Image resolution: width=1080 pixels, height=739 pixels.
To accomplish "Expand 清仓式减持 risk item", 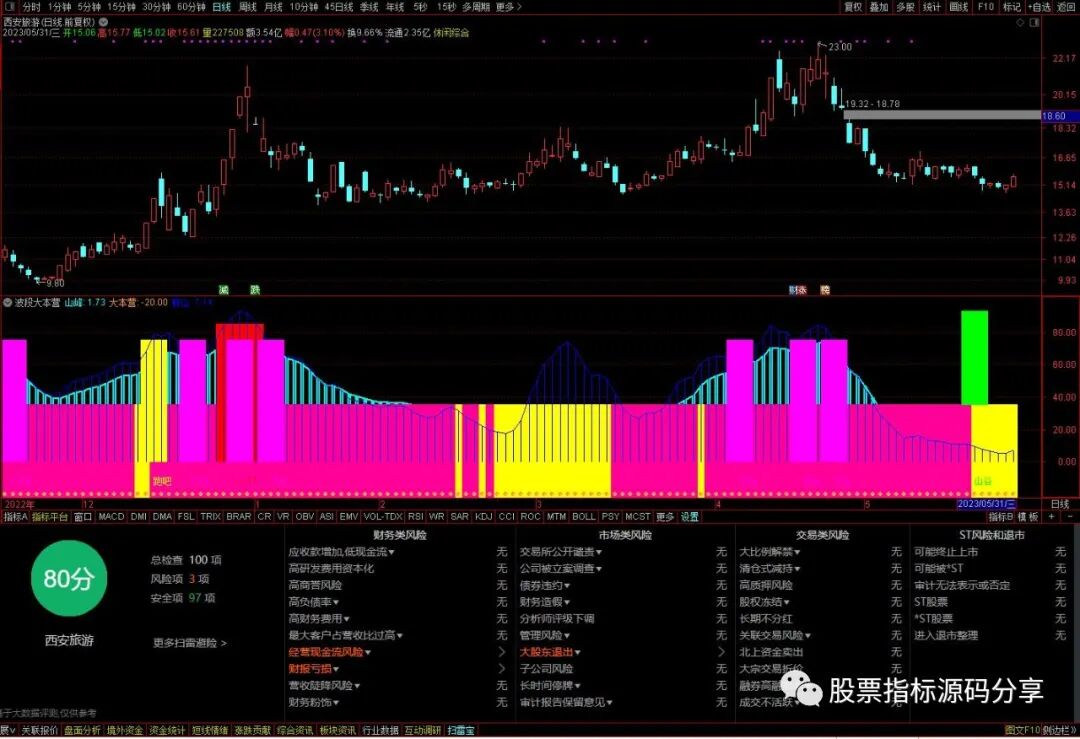I will (x=769, y=568).
